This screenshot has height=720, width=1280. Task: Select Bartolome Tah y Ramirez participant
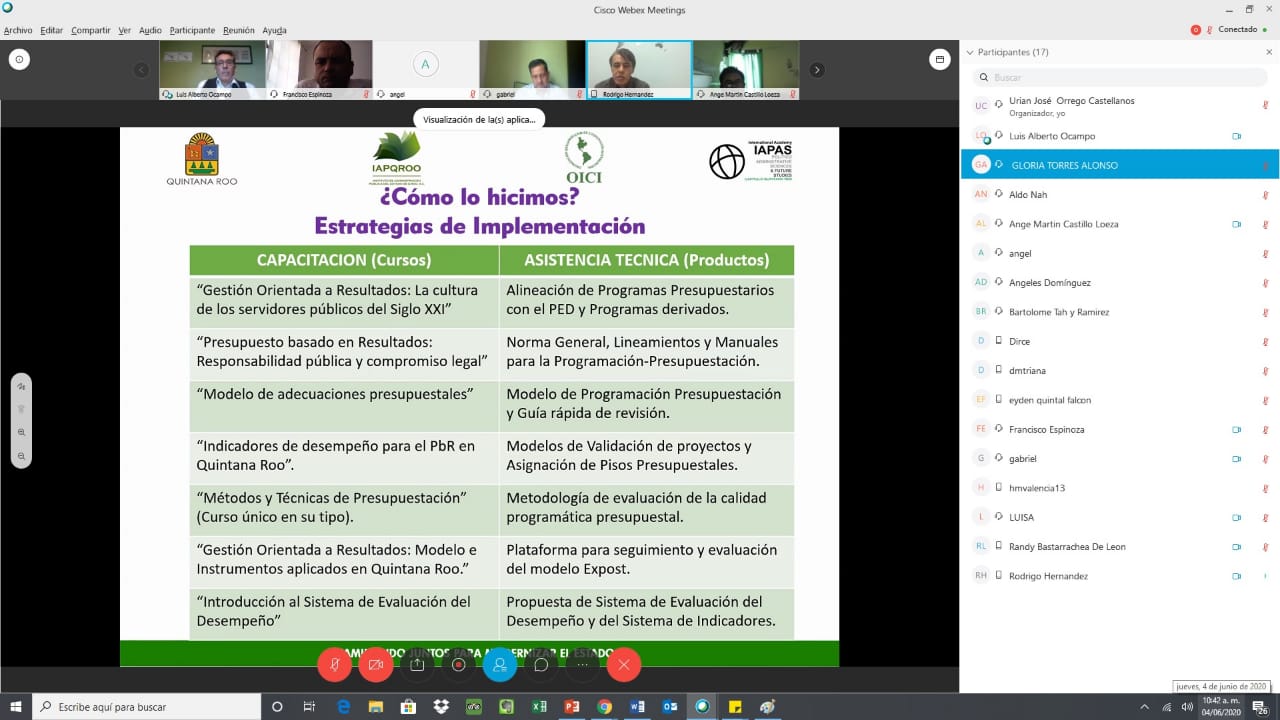pos(1120,312)
